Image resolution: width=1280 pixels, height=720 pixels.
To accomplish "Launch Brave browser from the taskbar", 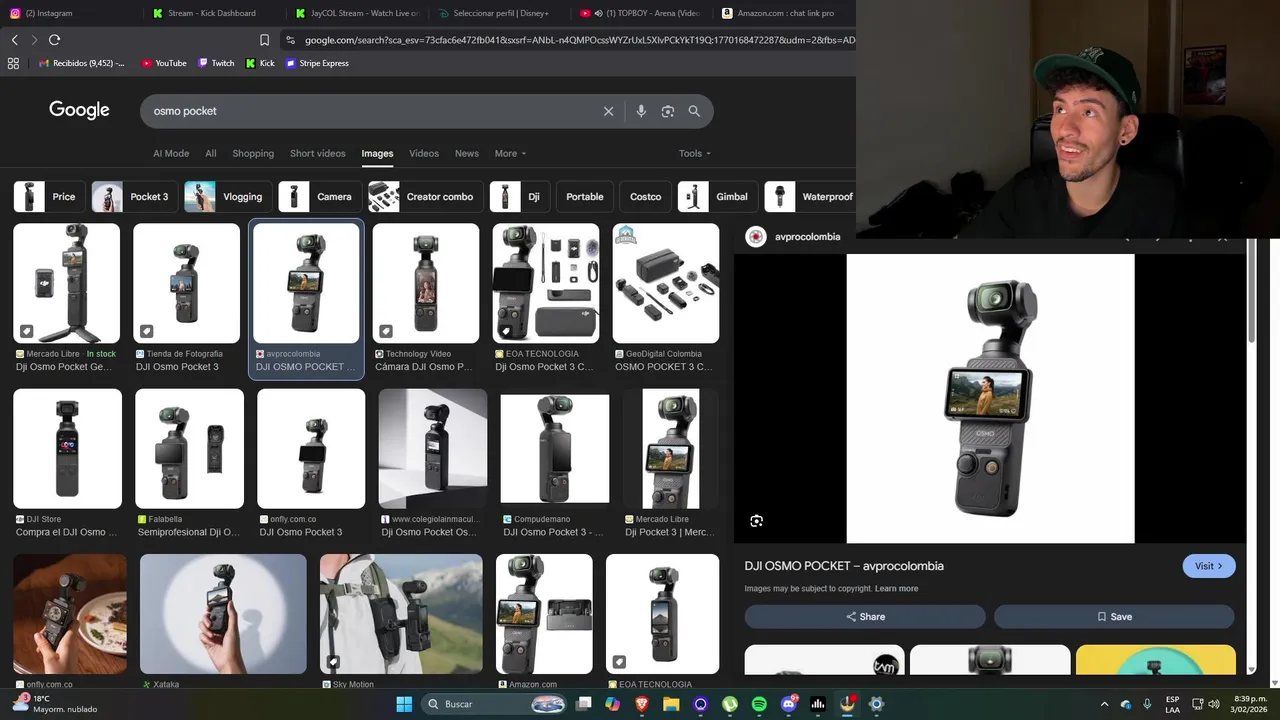I will coord(642,704).
